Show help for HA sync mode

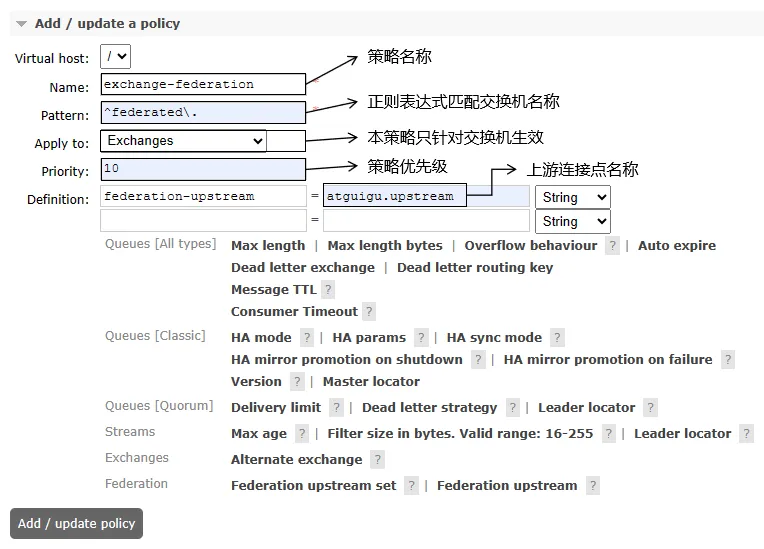tap(557, 338)
